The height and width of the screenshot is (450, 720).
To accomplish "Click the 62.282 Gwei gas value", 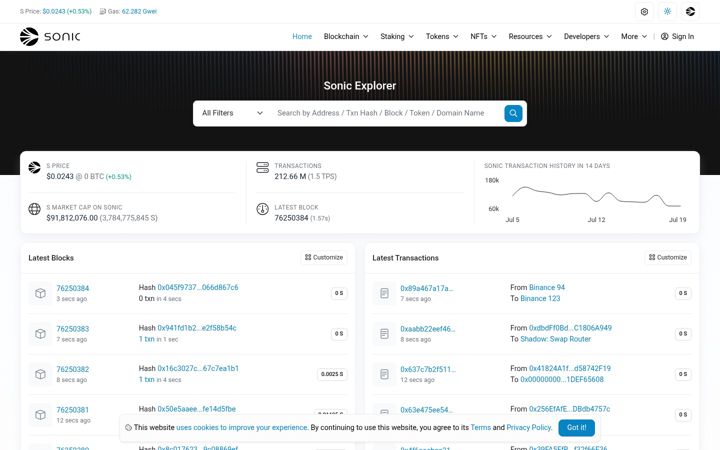I will tap(139, 11).
